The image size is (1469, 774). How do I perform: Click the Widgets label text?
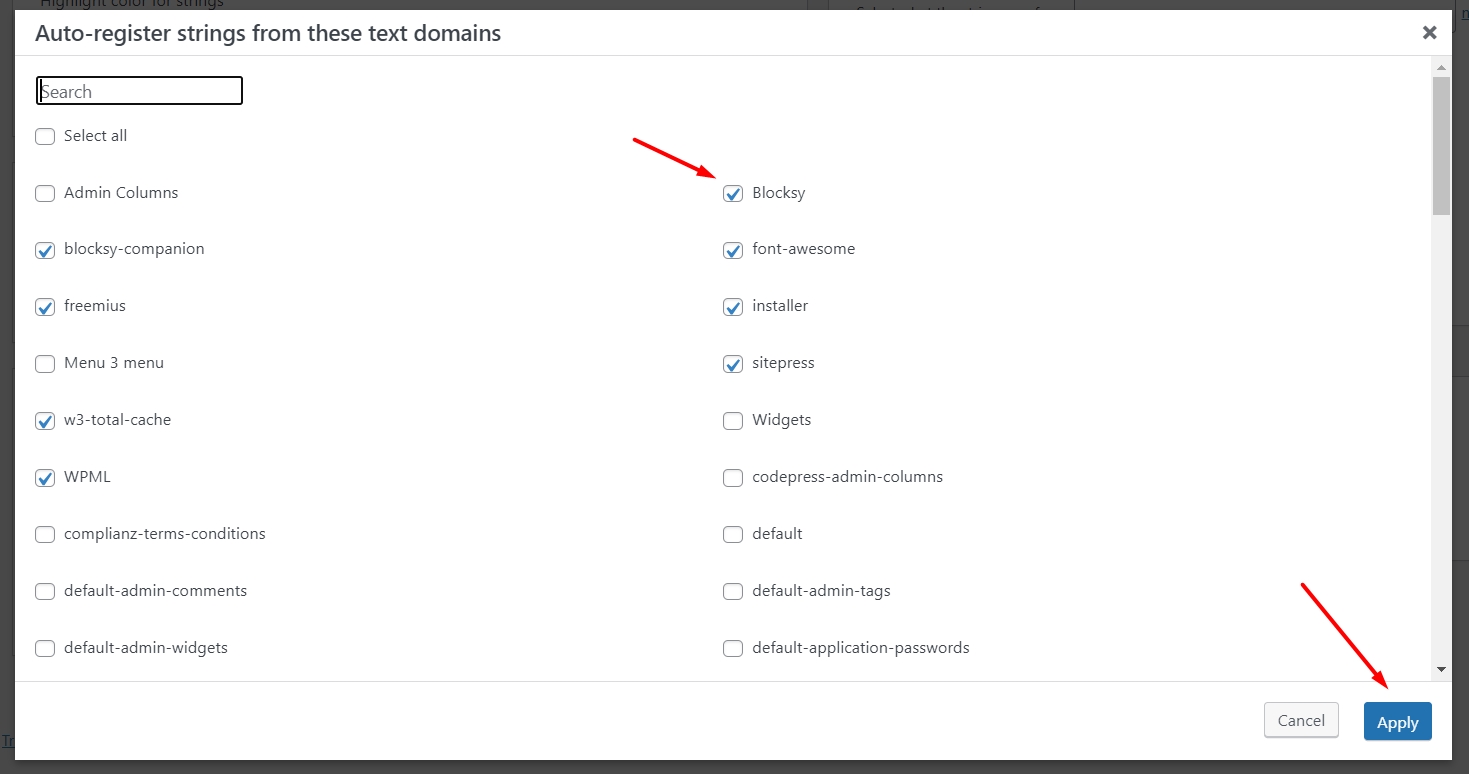[782, 420]
